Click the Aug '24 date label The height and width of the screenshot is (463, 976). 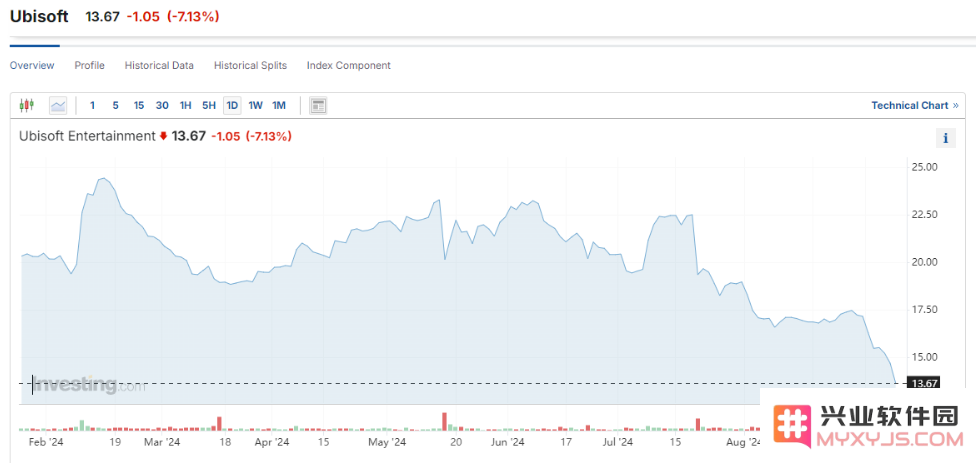pos(744,442)
